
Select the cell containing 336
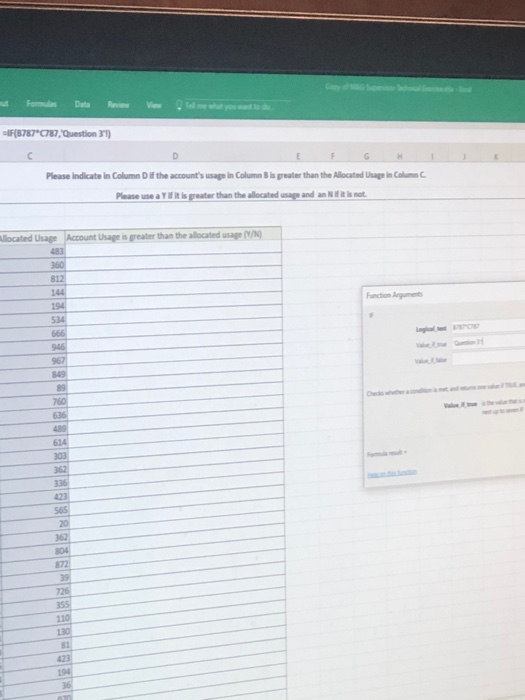32,483
